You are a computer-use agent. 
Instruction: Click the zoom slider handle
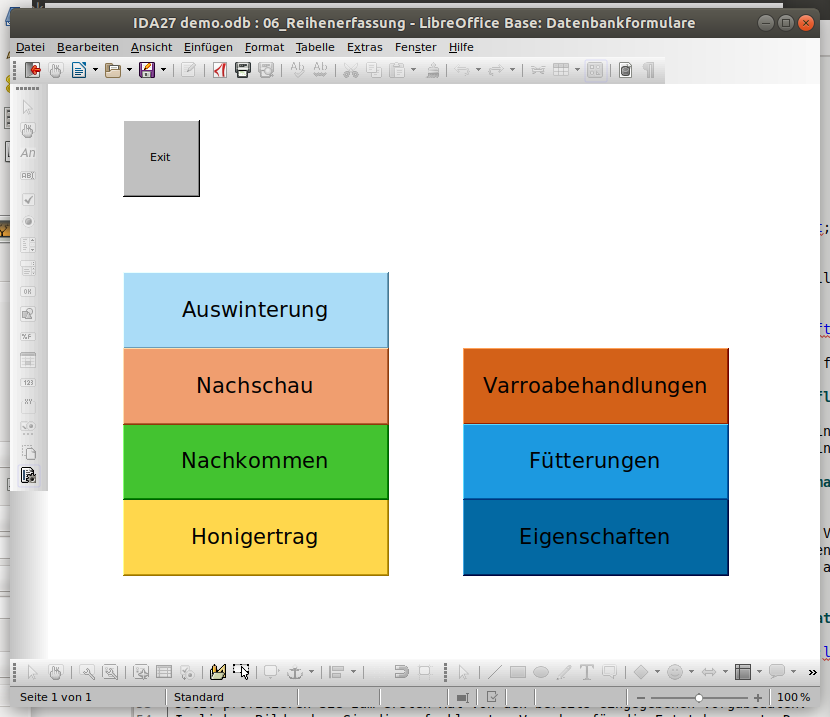pos(699,698)
